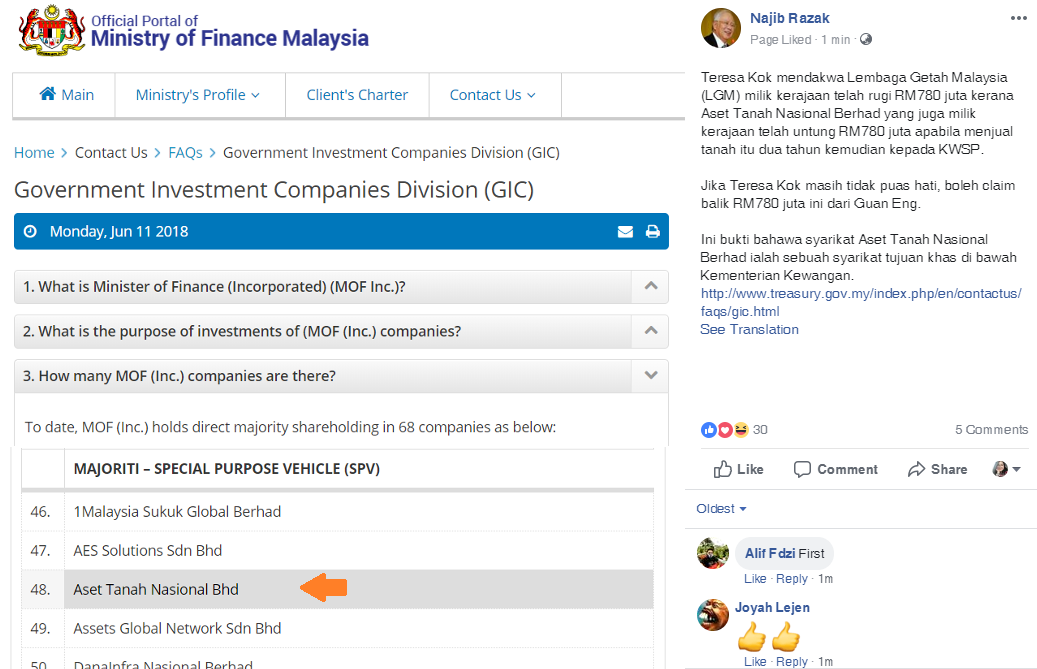Viewport: 1037px width, 669px height.
Task: Open the Contact Us navigation menu
Action: 492,95
